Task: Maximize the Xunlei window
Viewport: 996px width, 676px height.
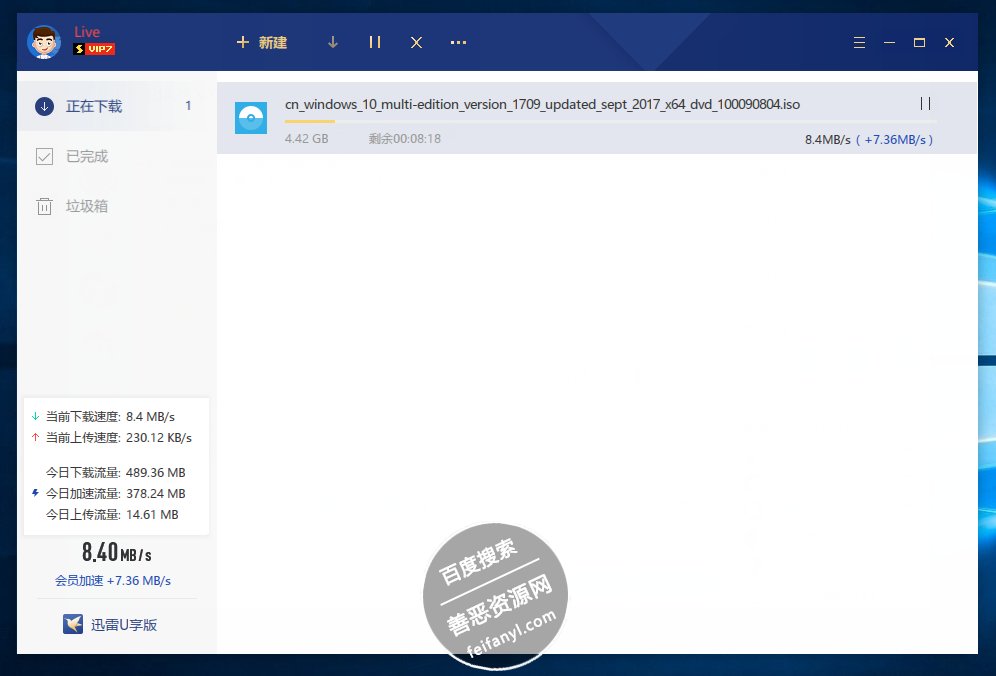Action: pyautogui.click(x=919, y=42)
